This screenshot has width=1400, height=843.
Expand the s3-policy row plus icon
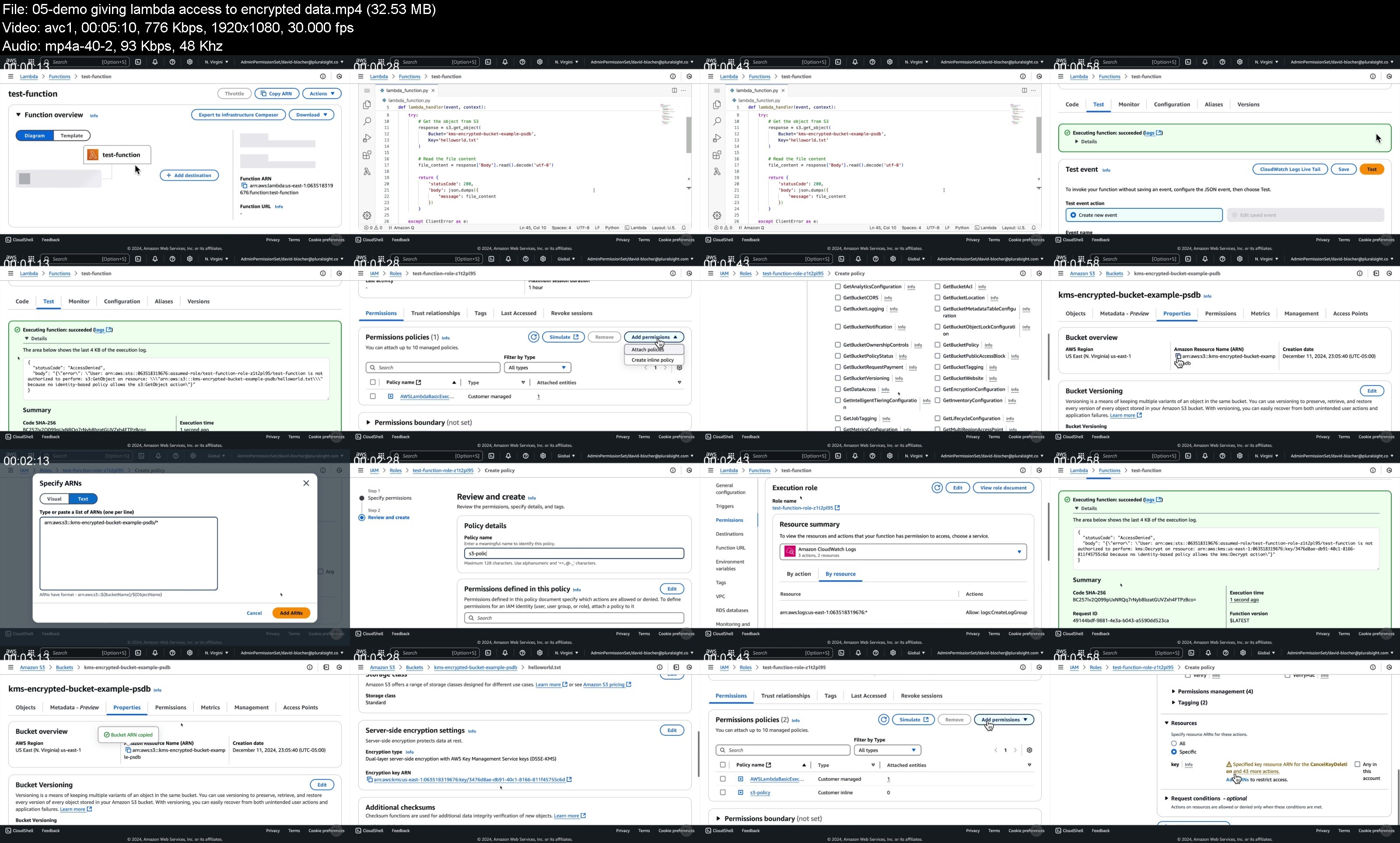740,792
